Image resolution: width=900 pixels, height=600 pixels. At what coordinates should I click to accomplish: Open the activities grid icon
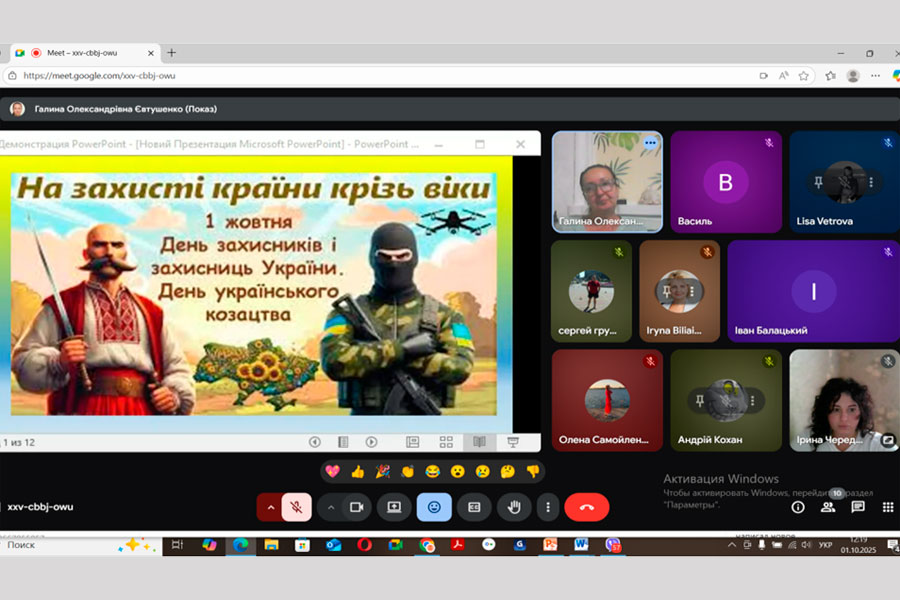point(887,507)
